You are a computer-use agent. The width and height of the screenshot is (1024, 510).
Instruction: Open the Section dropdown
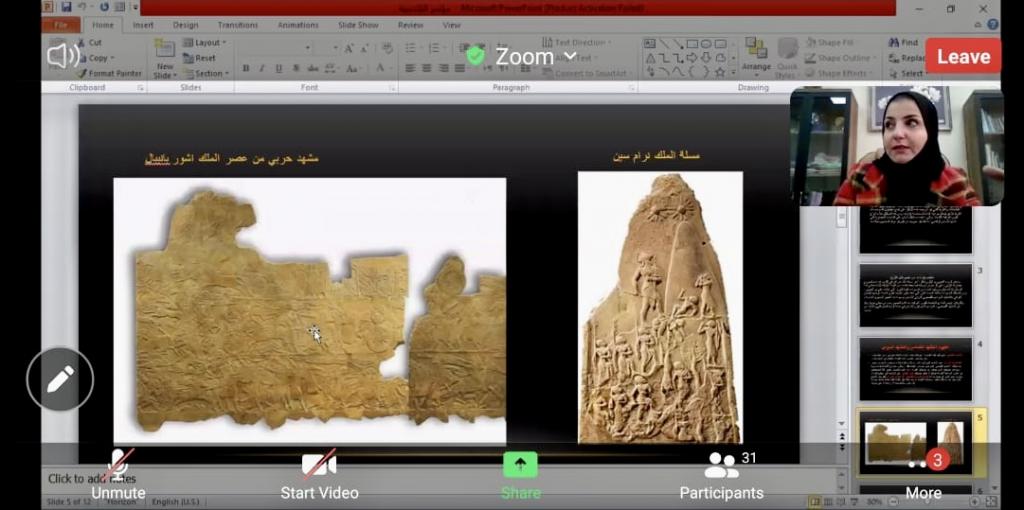(x=205, y=73)
